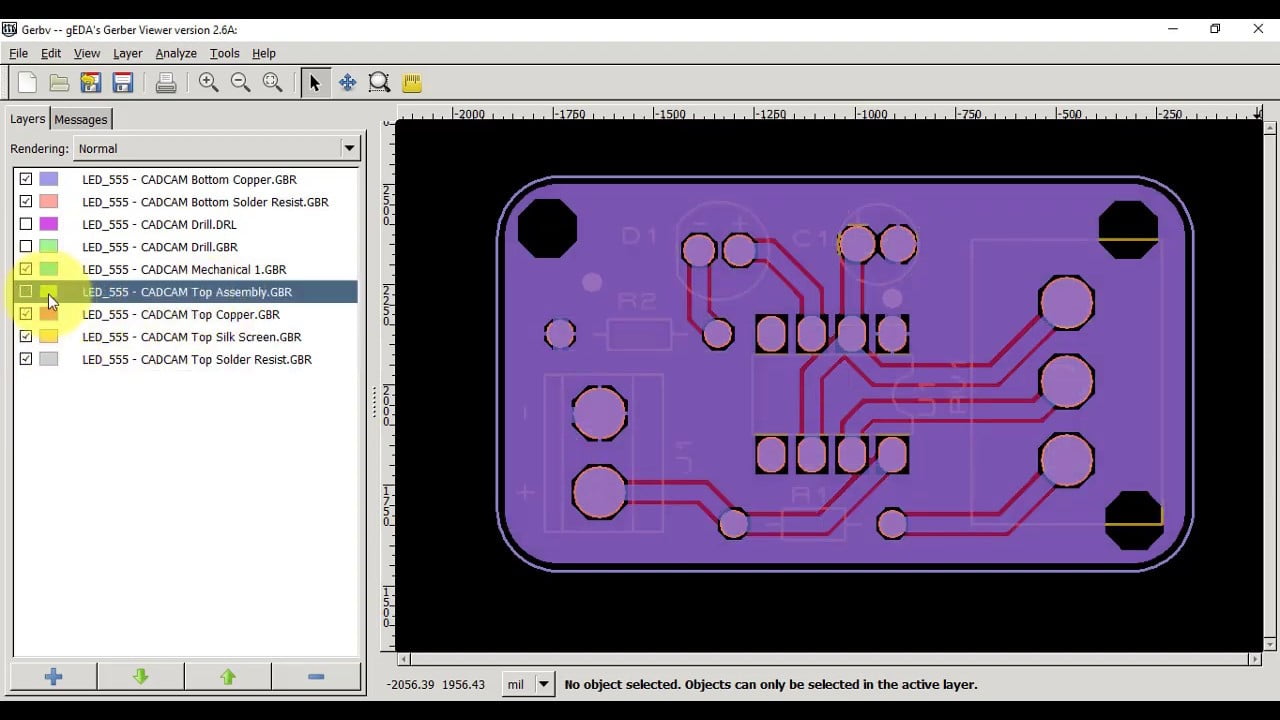Select the Pointer tool
This screenshot has height=720, width=1280.
[x=315, y=83]
